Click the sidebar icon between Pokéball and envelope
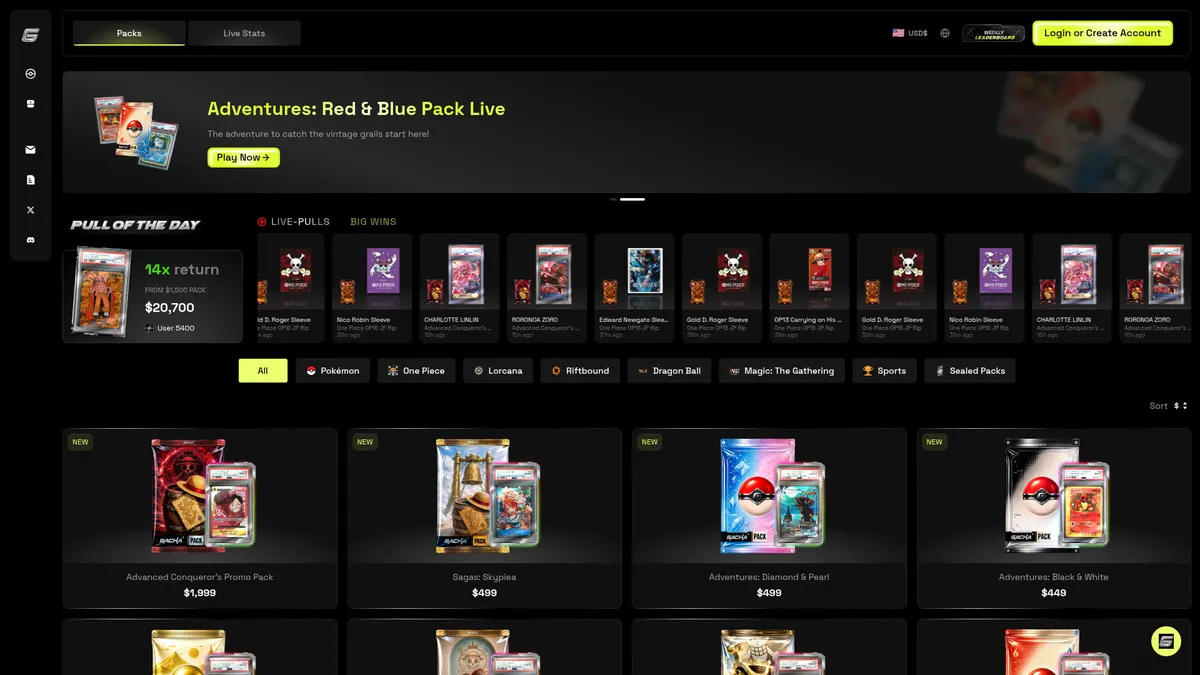The image size is (1200, 675). coord(30,104)
